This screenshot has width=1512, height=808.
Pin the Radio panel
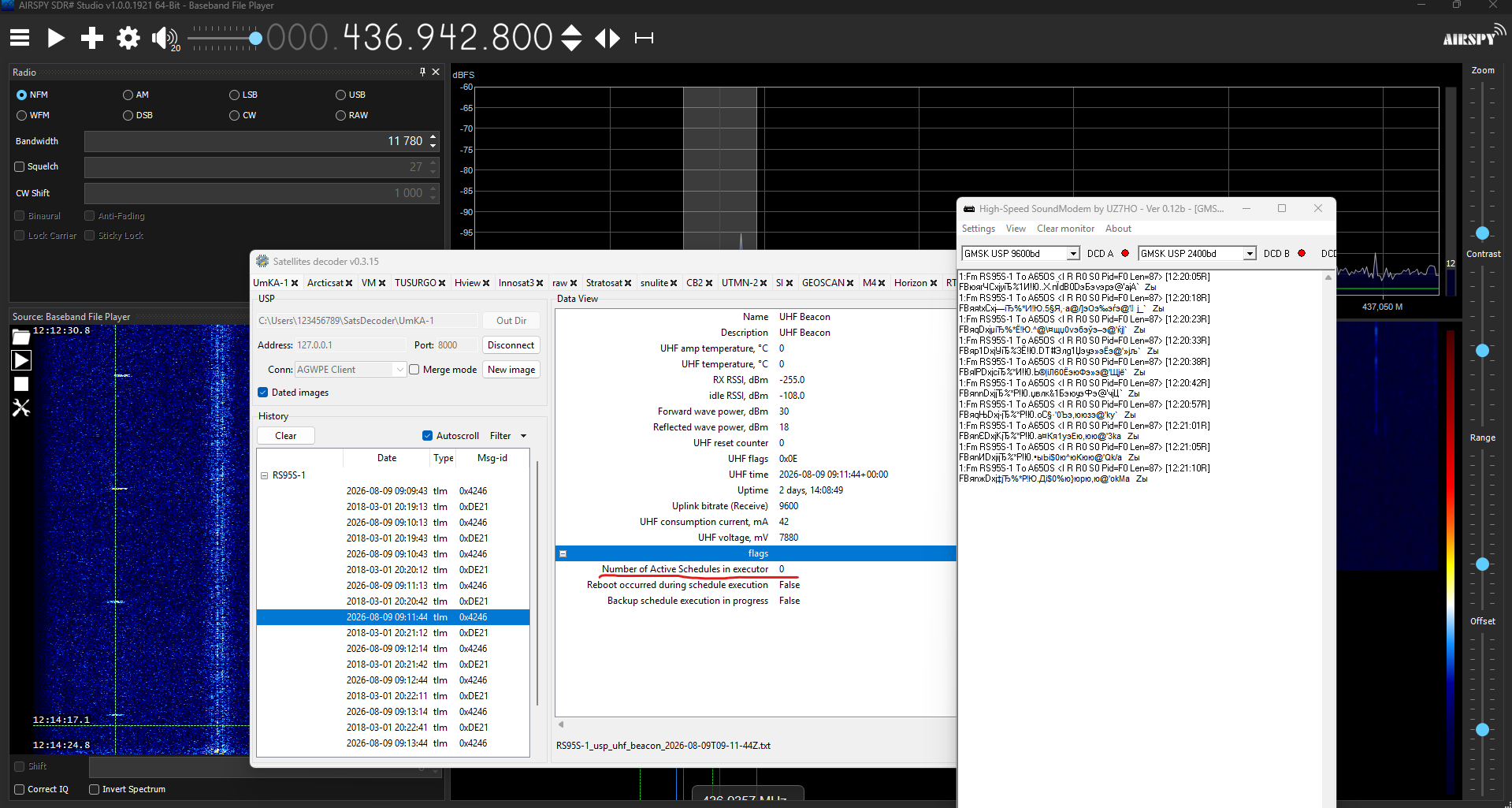422,72
